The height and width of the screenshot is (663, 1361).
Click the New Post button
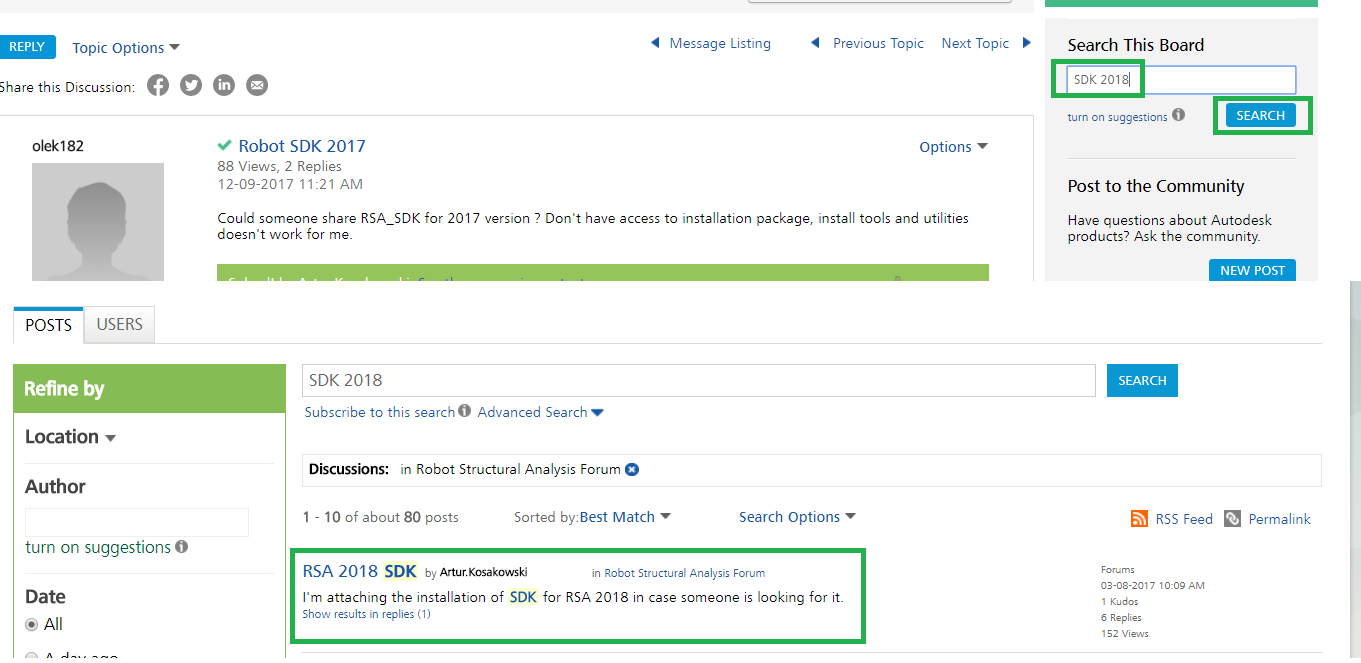tap(1252, 271)
